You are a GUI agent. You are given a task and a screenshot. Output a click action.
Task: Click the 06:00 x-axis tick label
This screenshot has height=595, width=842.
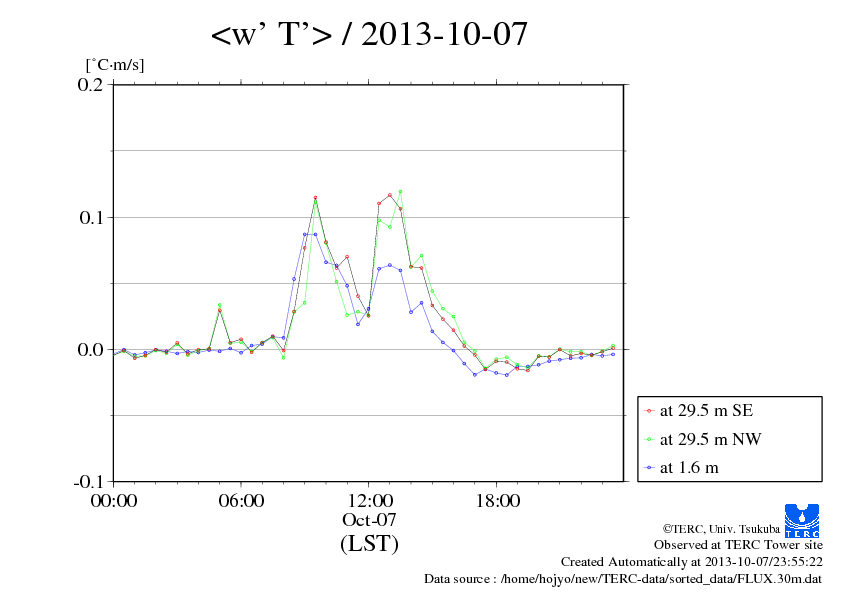[241, 501]
